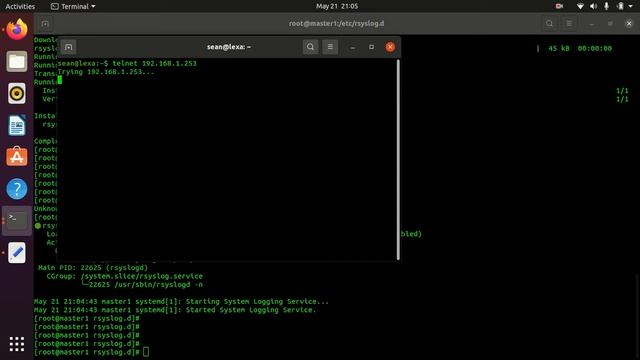
Task: Click the CGroup /system.slice/rsyslog.service line
Action: [124, 276]
